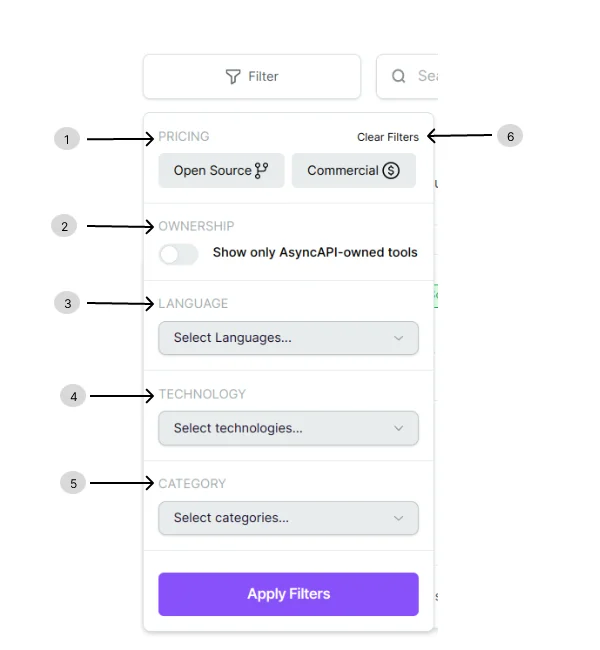This screenshot has width=600, height=650.
Task: Click annotation marker number 5
Action: [x=72, y=484]
